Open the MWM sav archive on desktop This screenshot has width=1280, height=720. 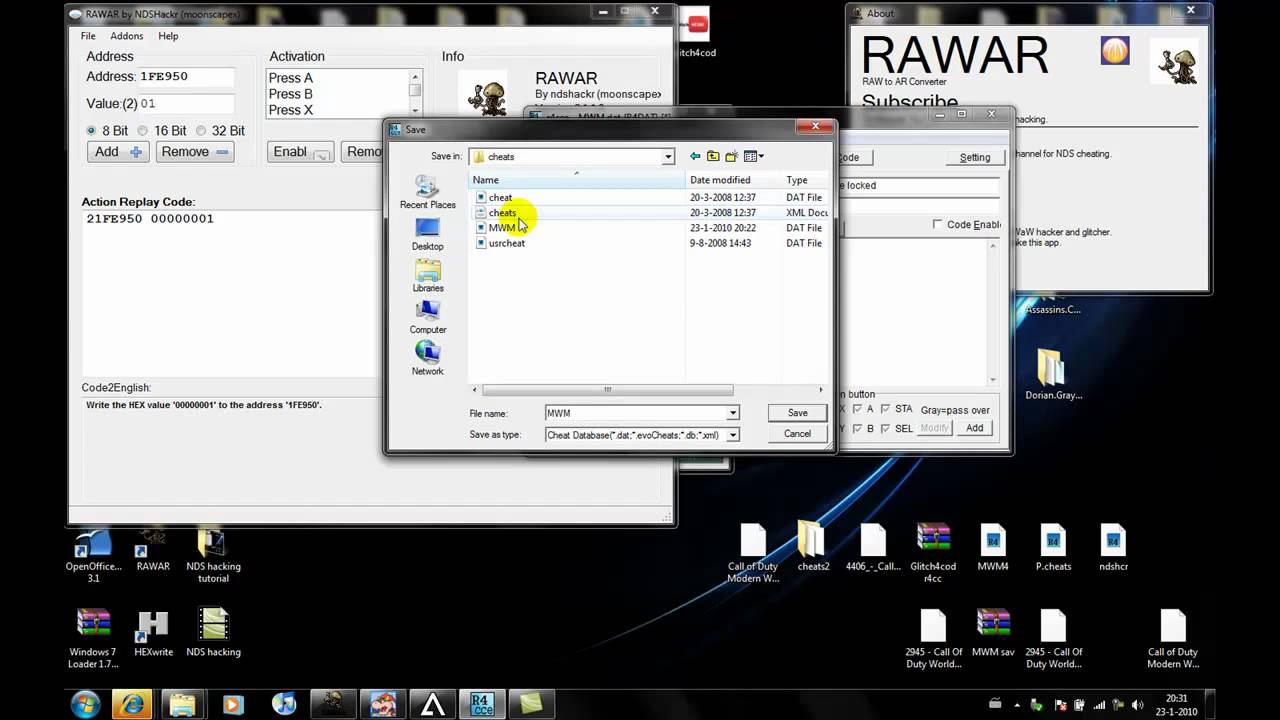click(993, 632)
